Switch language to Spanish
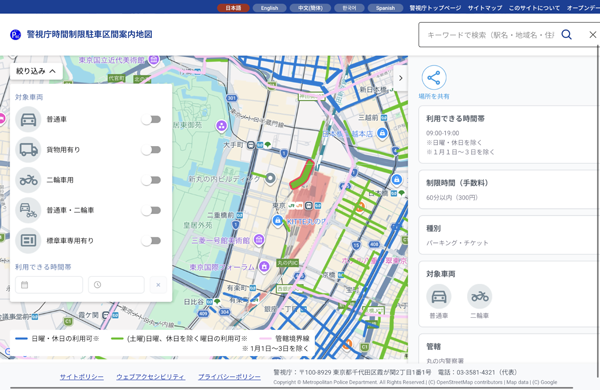600x390 pixels. coord(385,8)
